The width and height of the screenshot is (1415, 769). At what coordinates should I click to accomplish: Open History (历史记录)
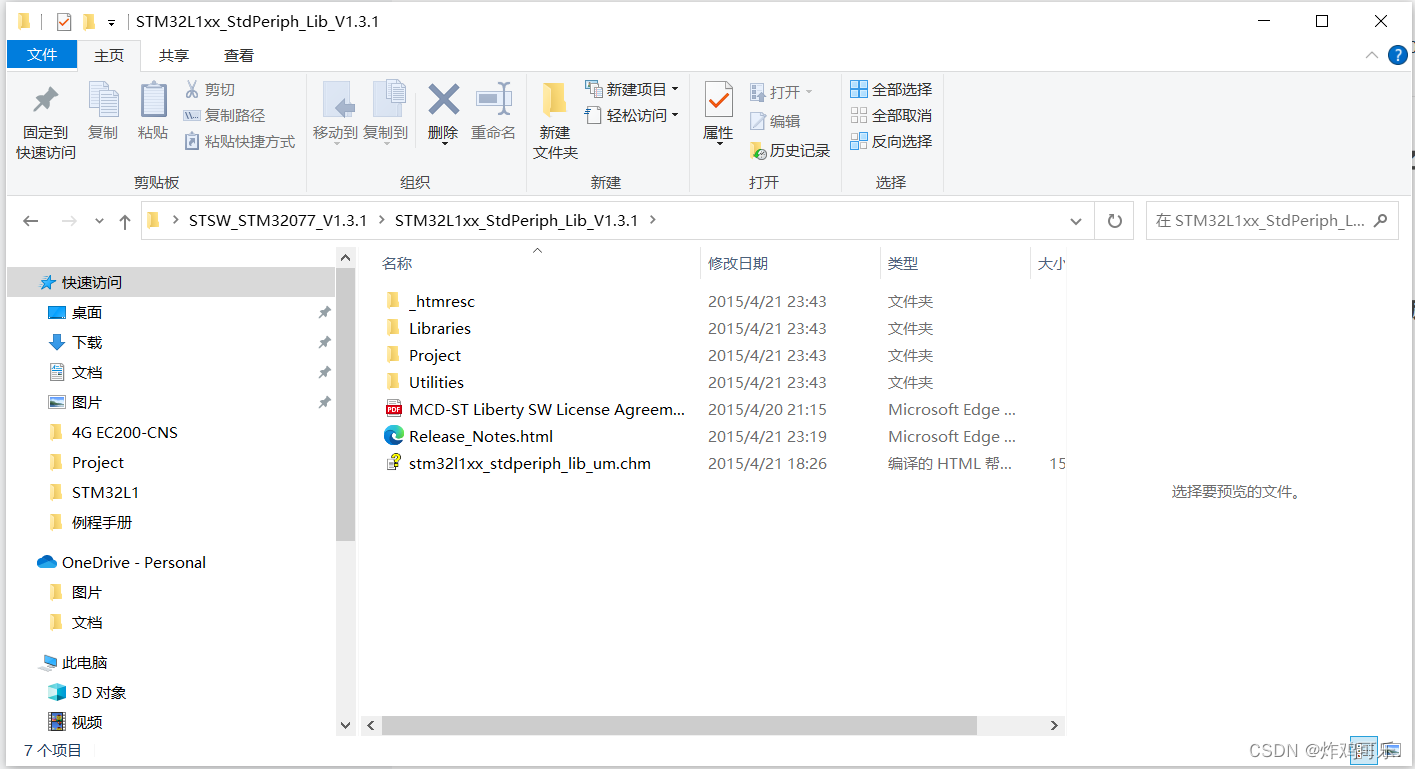790,151
